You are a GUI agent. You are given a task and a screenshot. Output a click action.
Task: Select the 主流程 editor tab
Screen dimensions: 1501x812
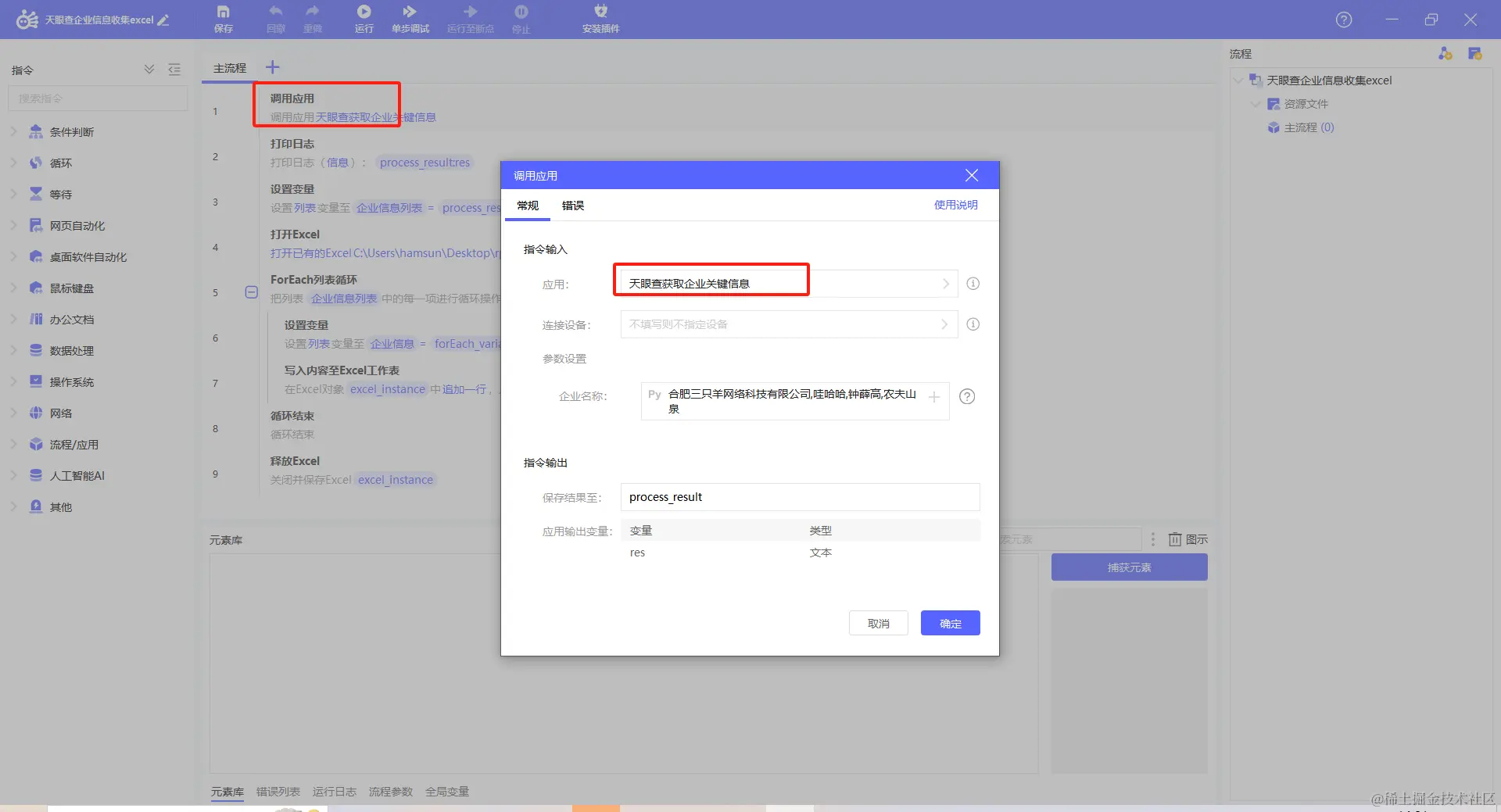tap(230, 69)
